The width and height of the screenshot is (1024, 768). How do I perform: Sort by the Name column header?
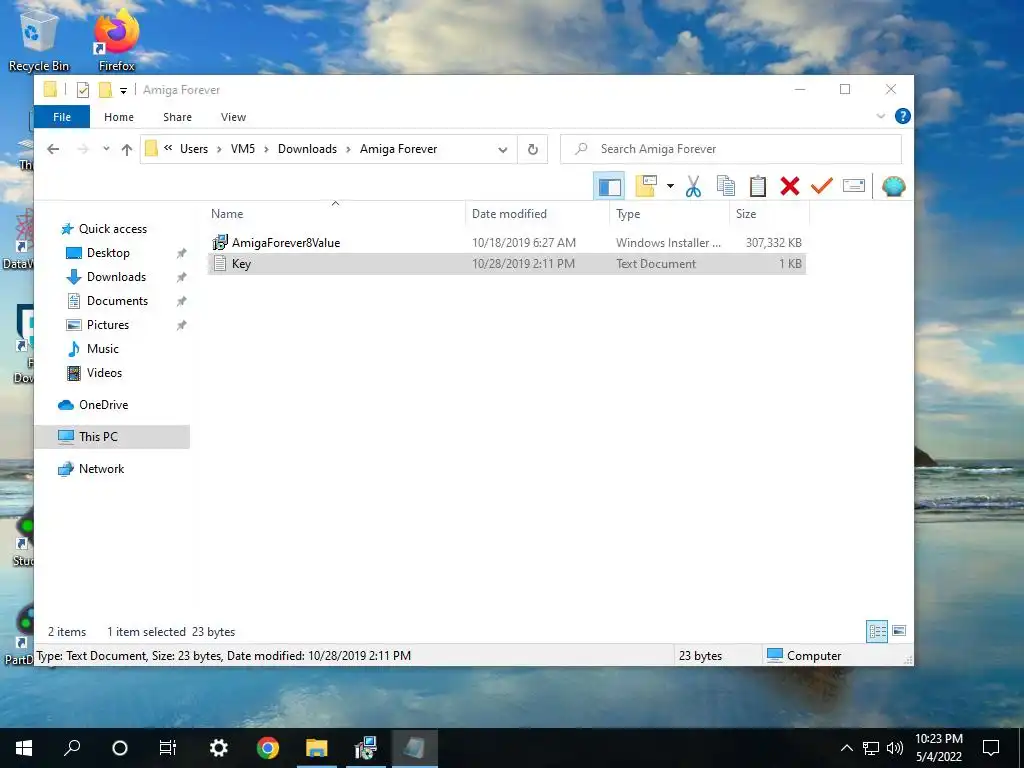tap(335, 214)
